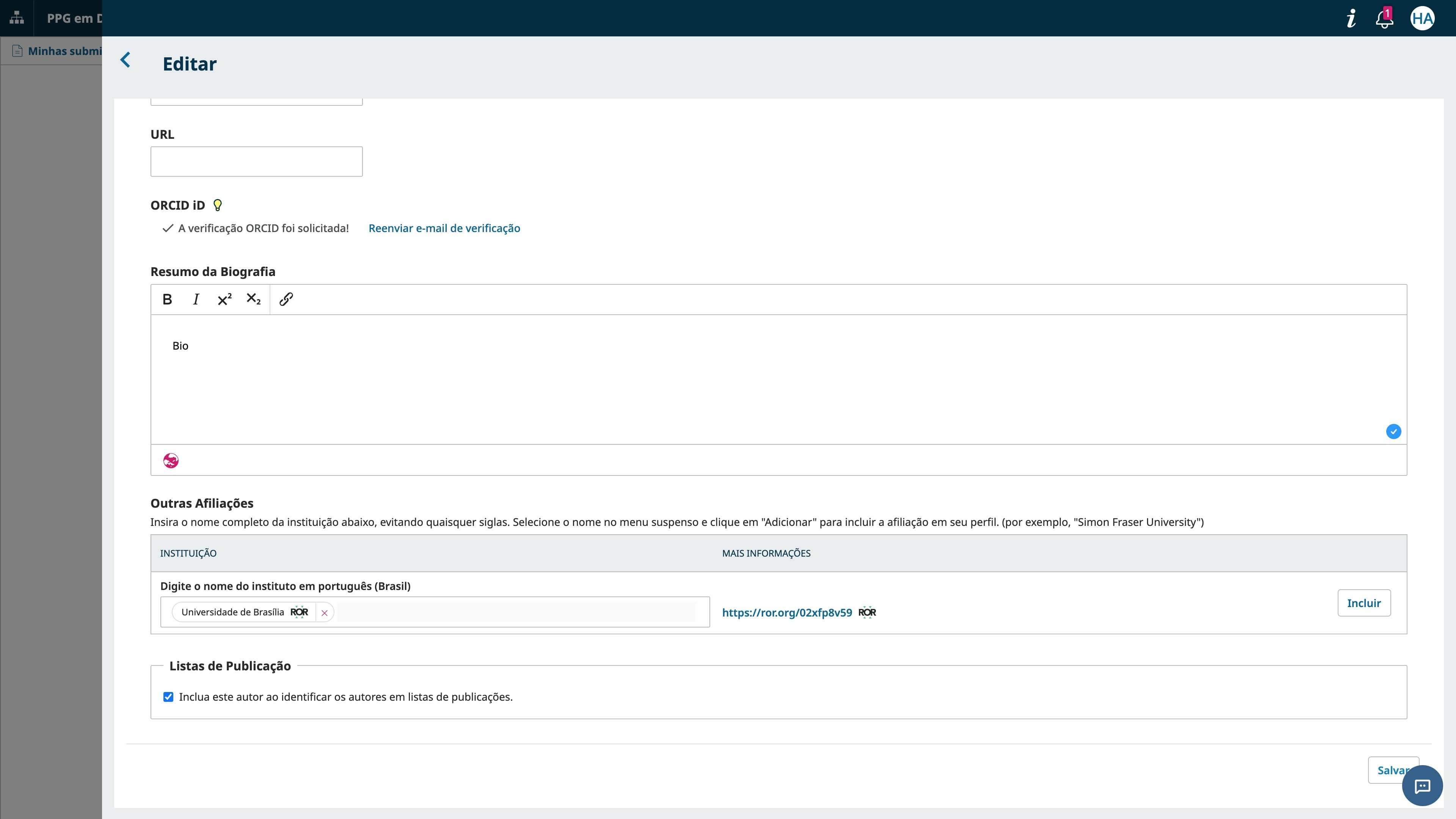Open the help information icon
This screenshot has height=819, width=1456.
1351,19
